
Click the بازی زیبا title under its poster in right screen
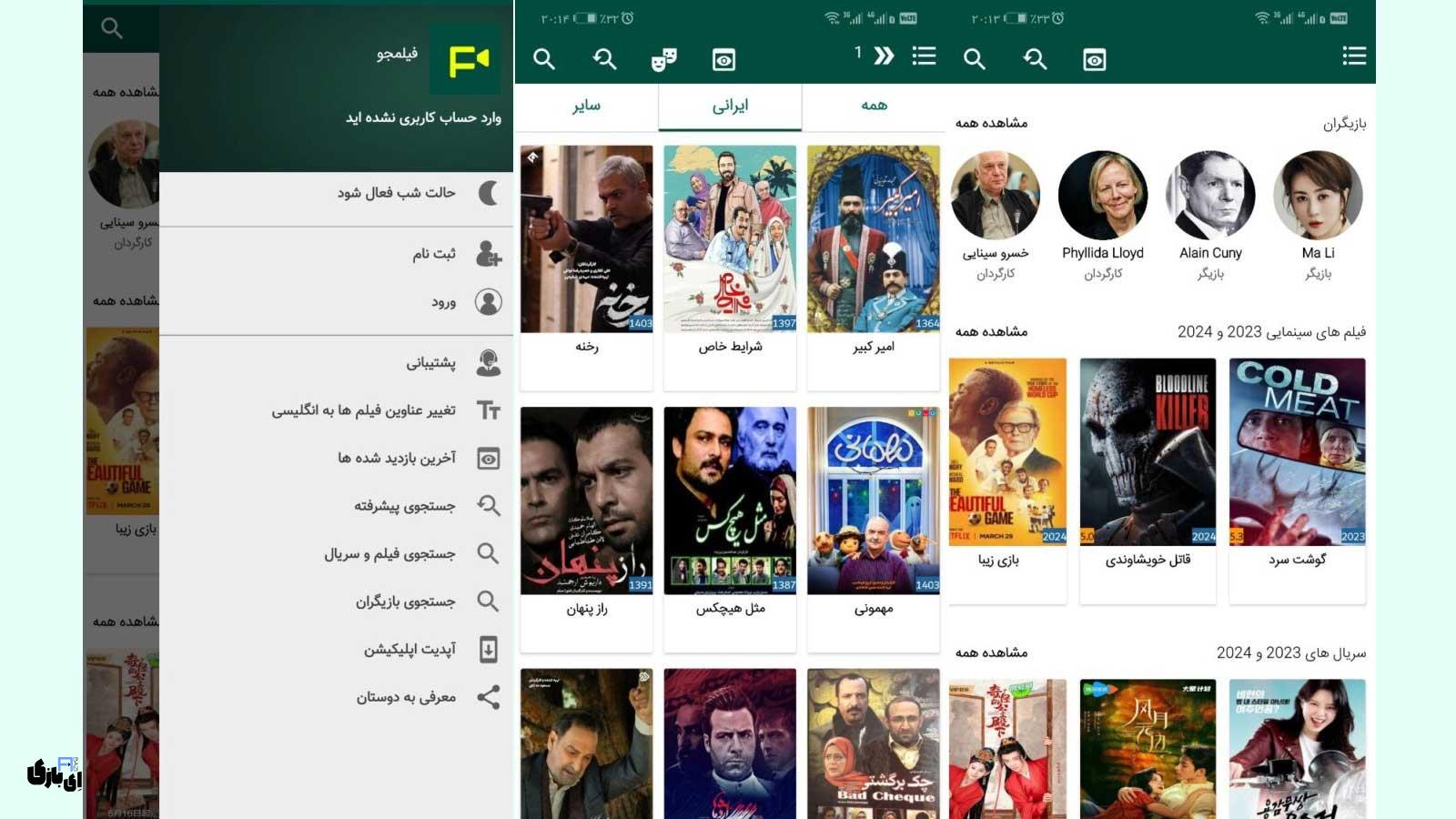[998, 560]
